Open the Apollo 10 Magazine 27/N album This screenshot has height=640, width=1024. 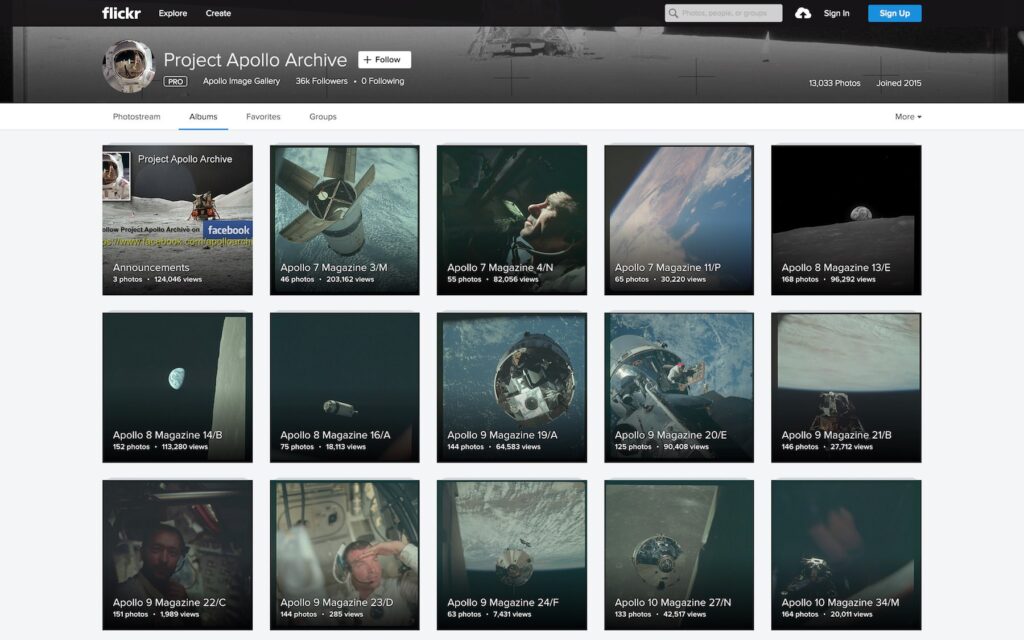678,553
